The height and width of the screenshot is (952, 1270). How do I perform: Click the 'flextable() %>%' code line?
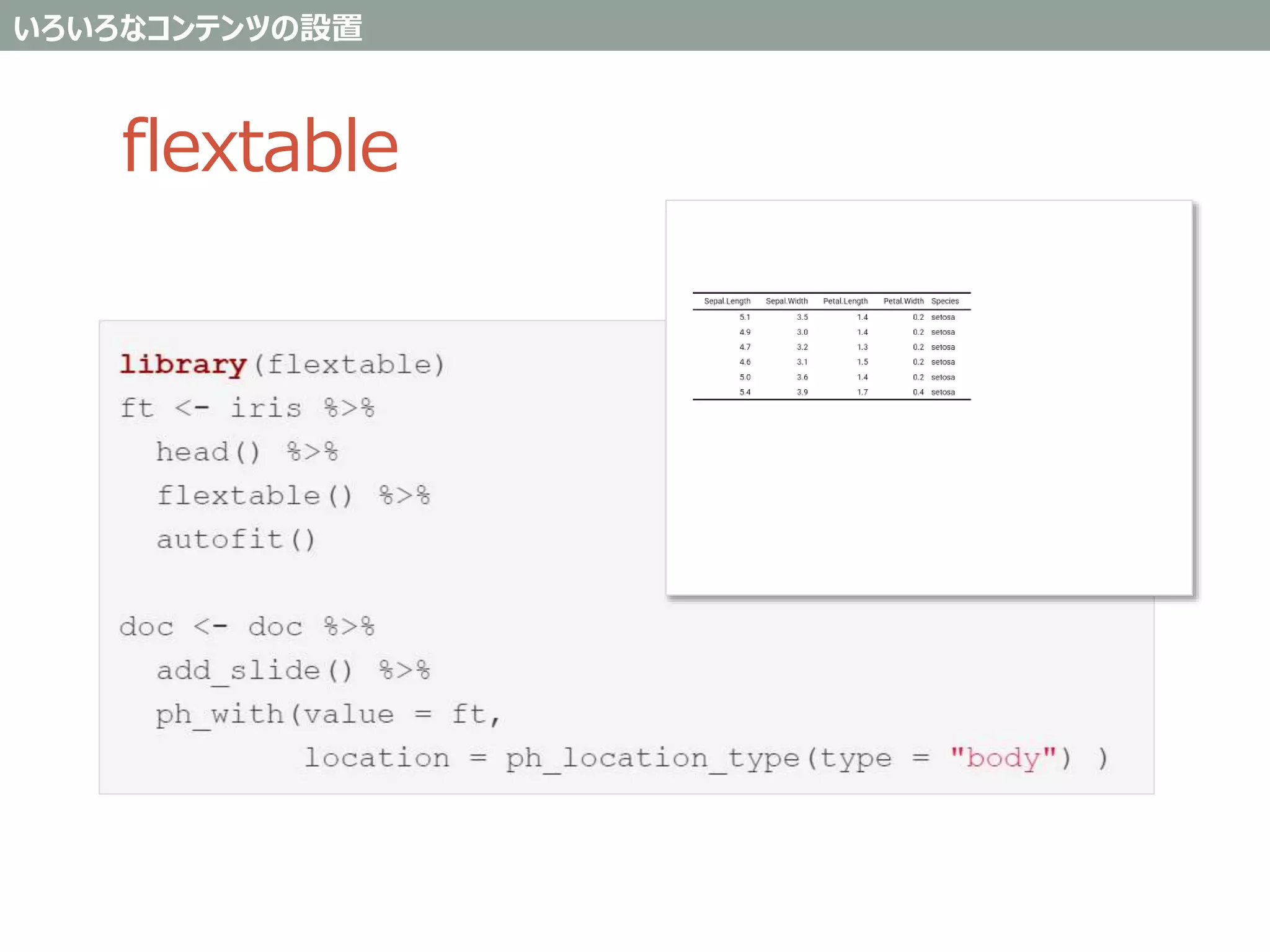tap(293, 496)
